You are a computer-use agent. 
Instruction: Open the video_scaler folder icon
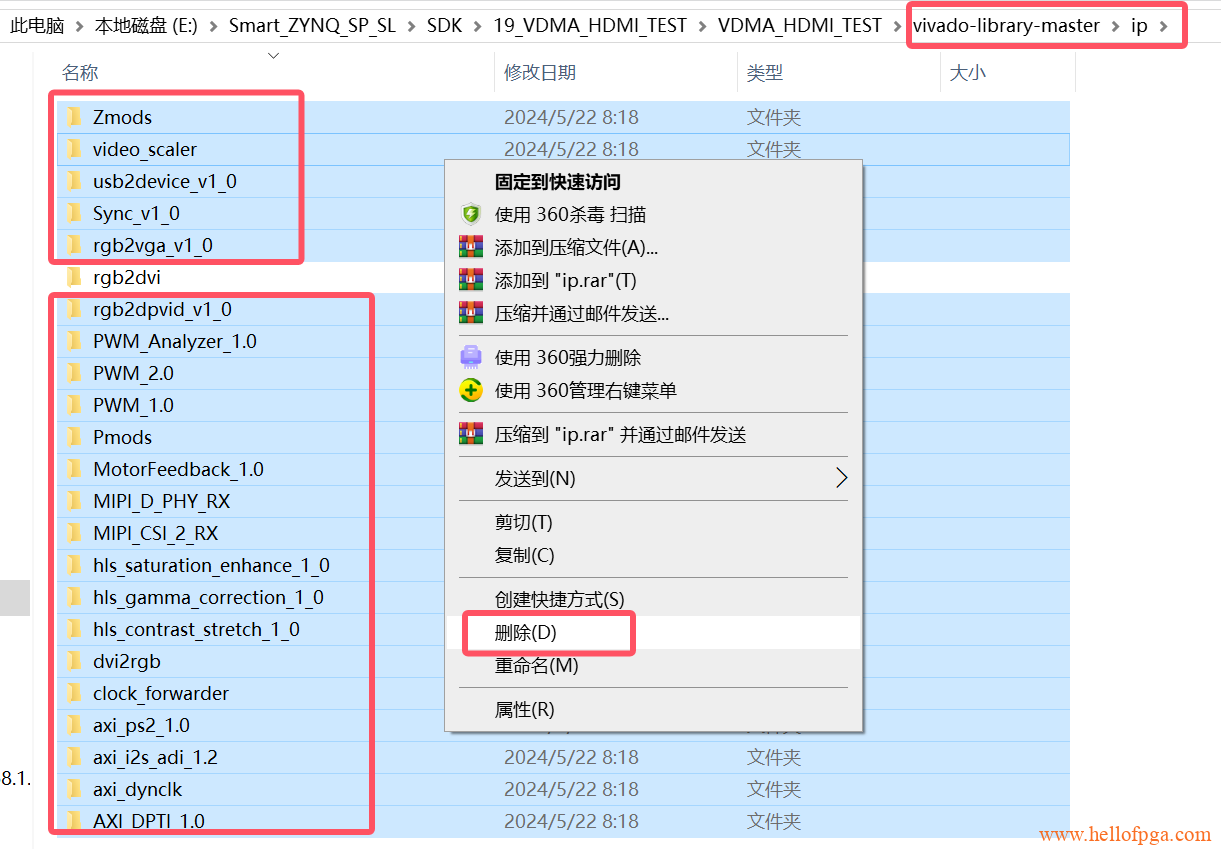[75, 149]
